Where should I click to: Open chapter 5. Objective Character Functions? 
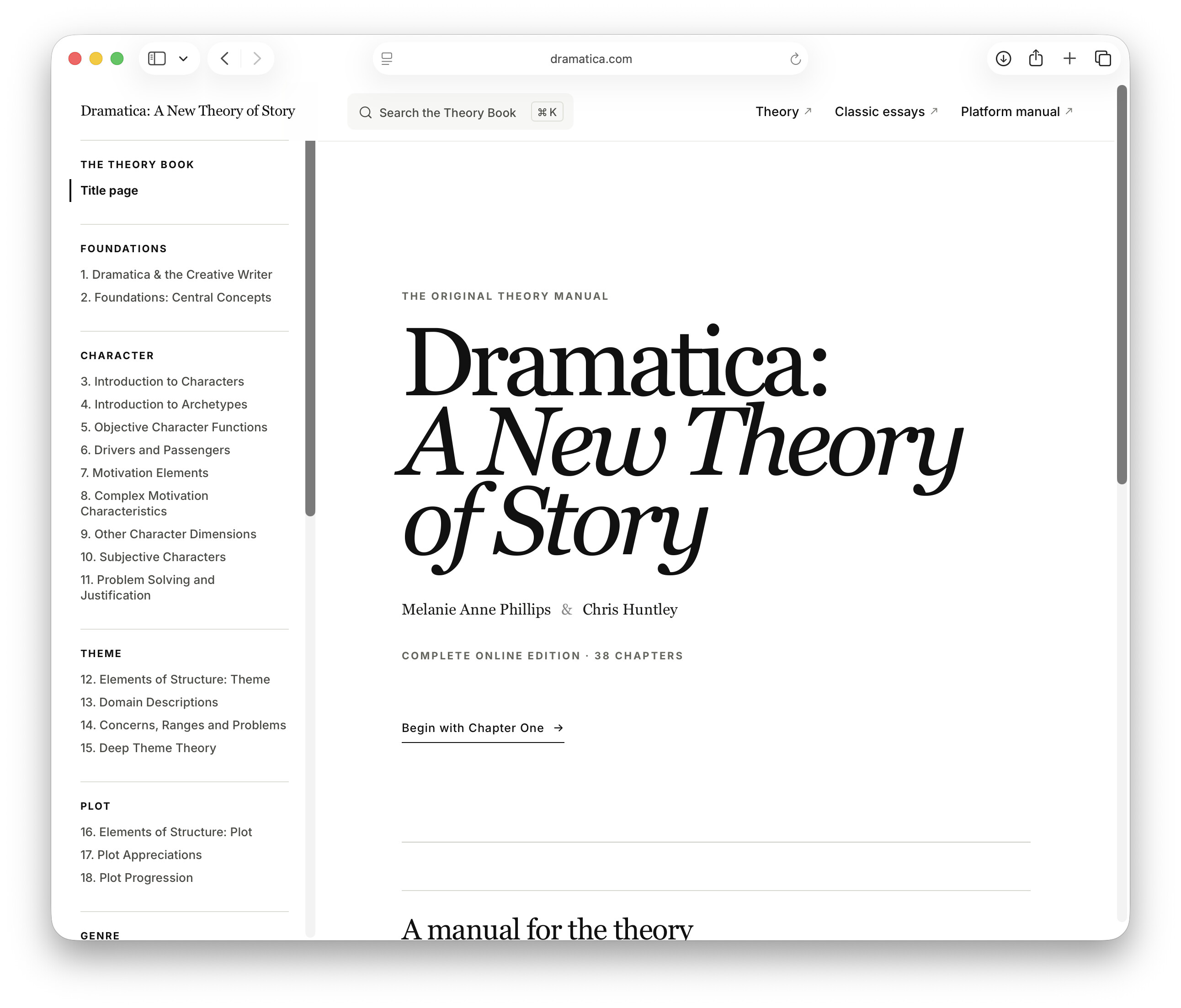174,427
